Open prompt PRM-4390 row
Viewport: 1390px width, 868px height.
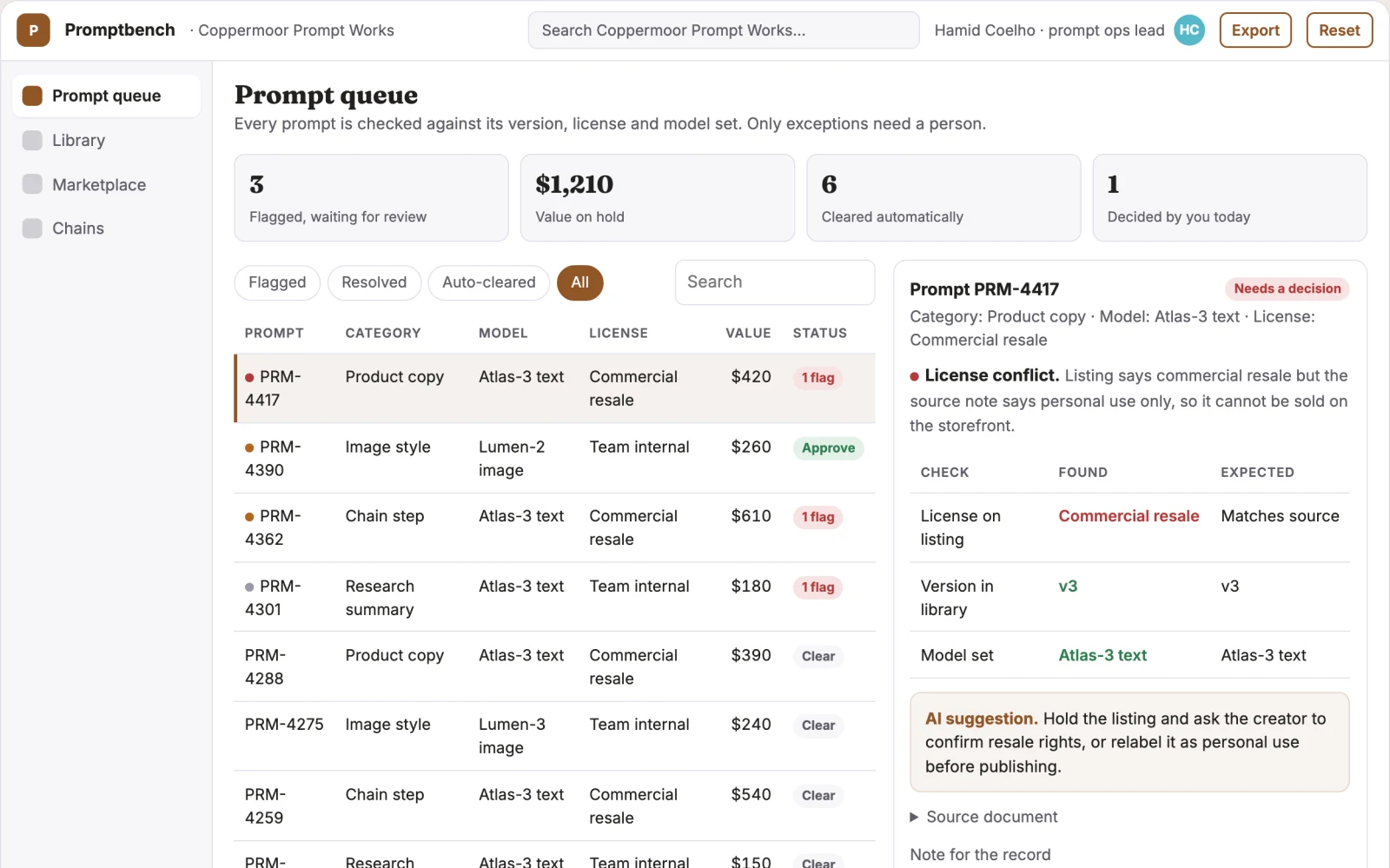[555, 458]
